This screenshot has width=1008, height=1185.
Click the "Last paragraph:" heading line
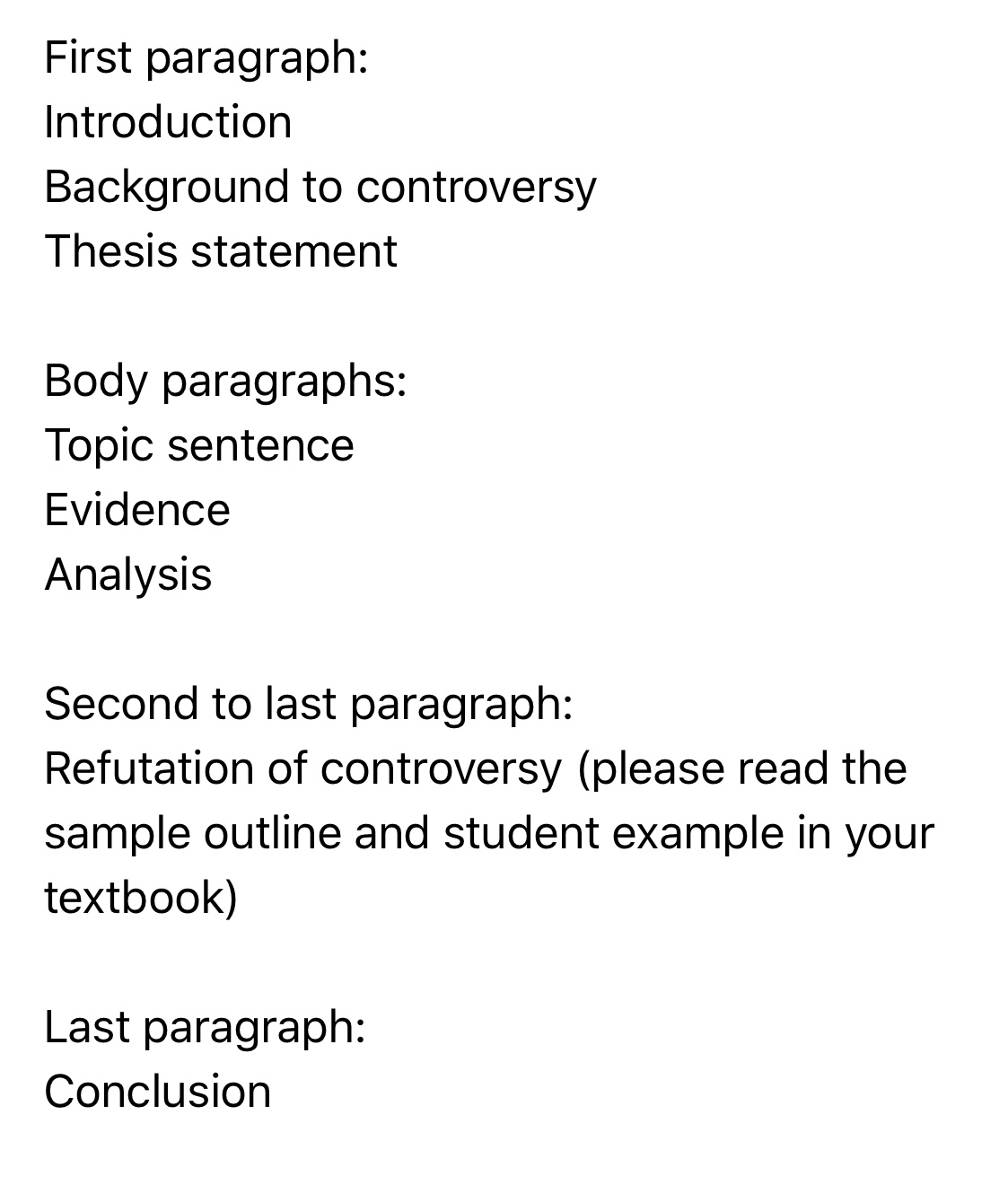pos(205,1027)
